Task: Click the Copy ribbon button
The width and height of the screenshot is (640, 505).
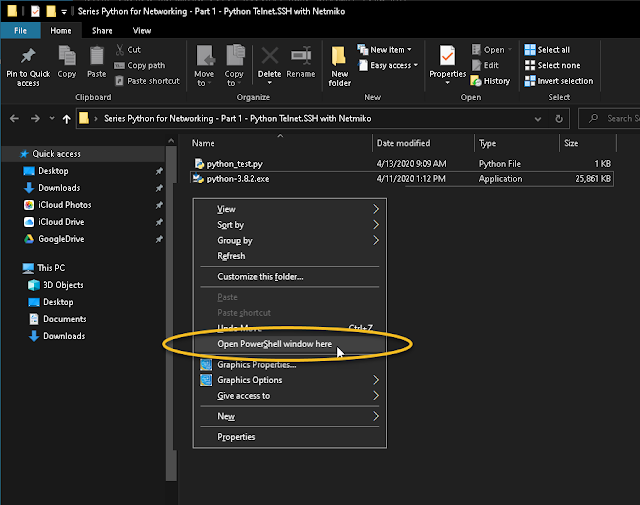Action: tap(67, 62)
